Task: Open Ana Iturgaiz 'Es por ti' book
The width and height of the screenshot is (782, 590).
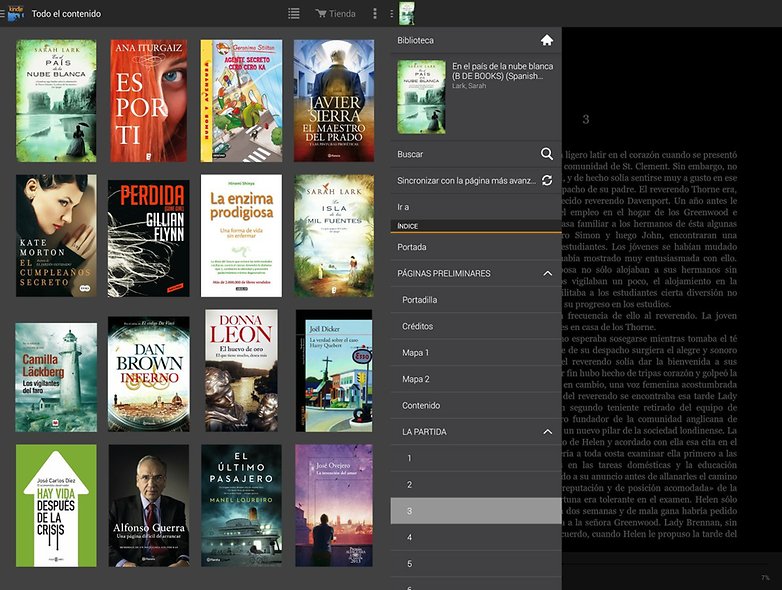Action: (149, 101)
